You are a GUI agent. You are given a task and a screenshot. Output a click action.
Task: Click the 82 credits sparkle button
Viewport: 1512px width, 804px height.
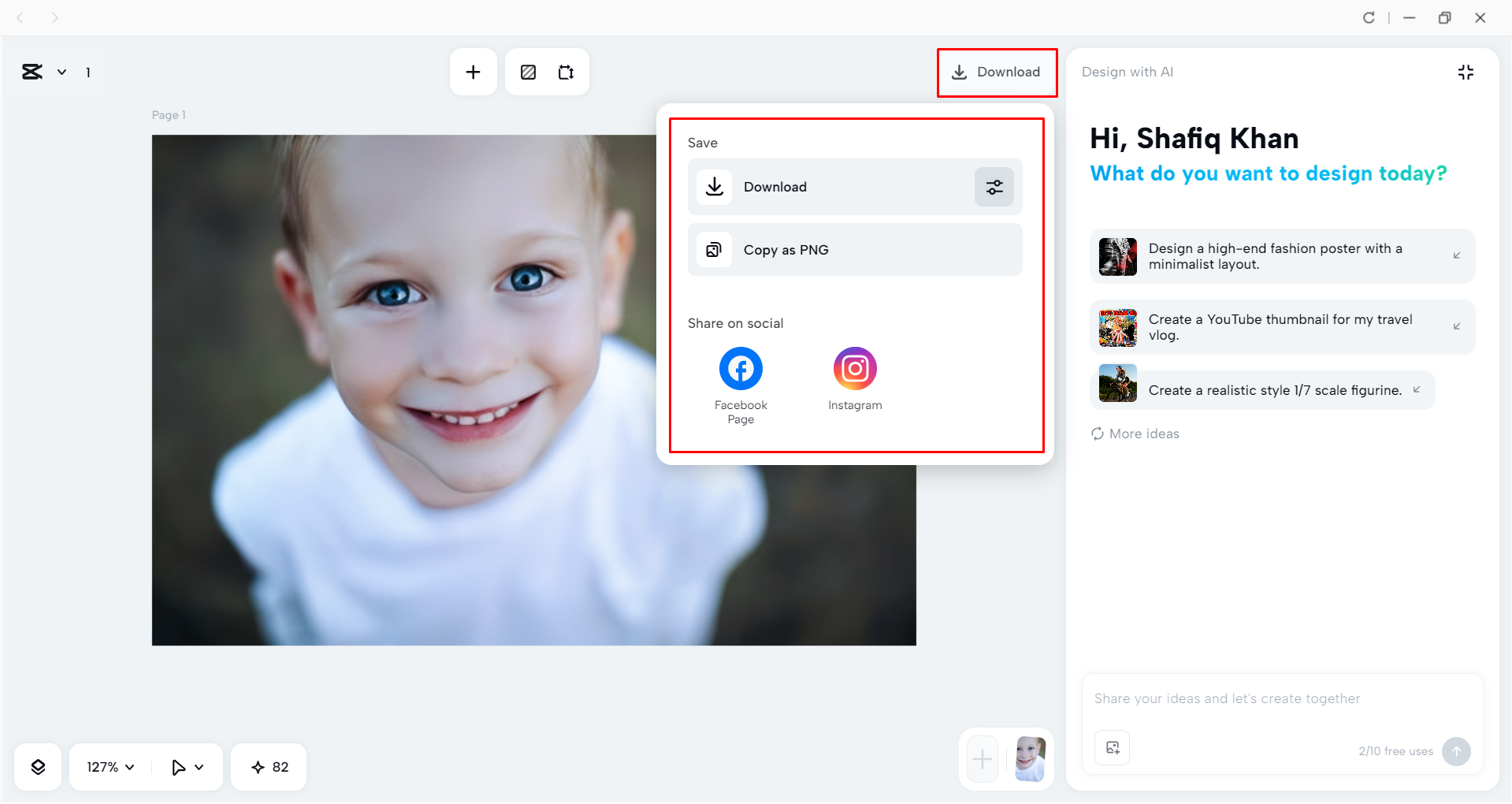pyautogui.click(x=269, y=767)
